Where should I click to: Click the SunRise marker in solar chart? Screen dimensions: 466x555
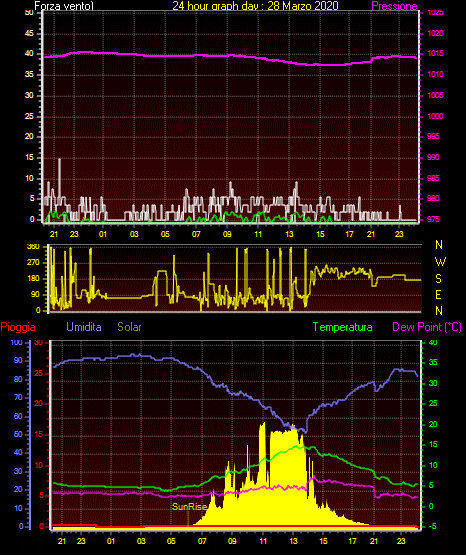click(x=189, y=507)
